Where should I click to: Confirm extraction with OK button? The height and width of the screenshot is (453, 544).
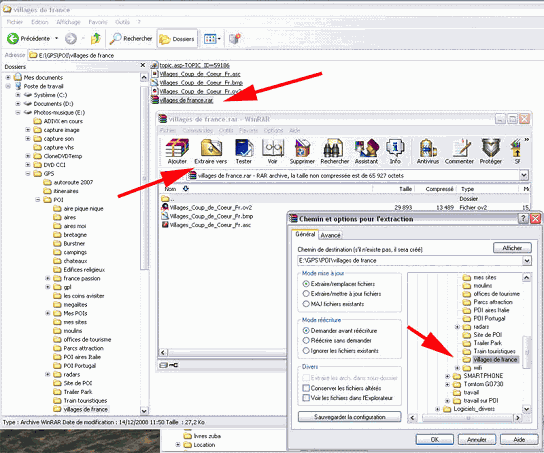coord(435,439)
